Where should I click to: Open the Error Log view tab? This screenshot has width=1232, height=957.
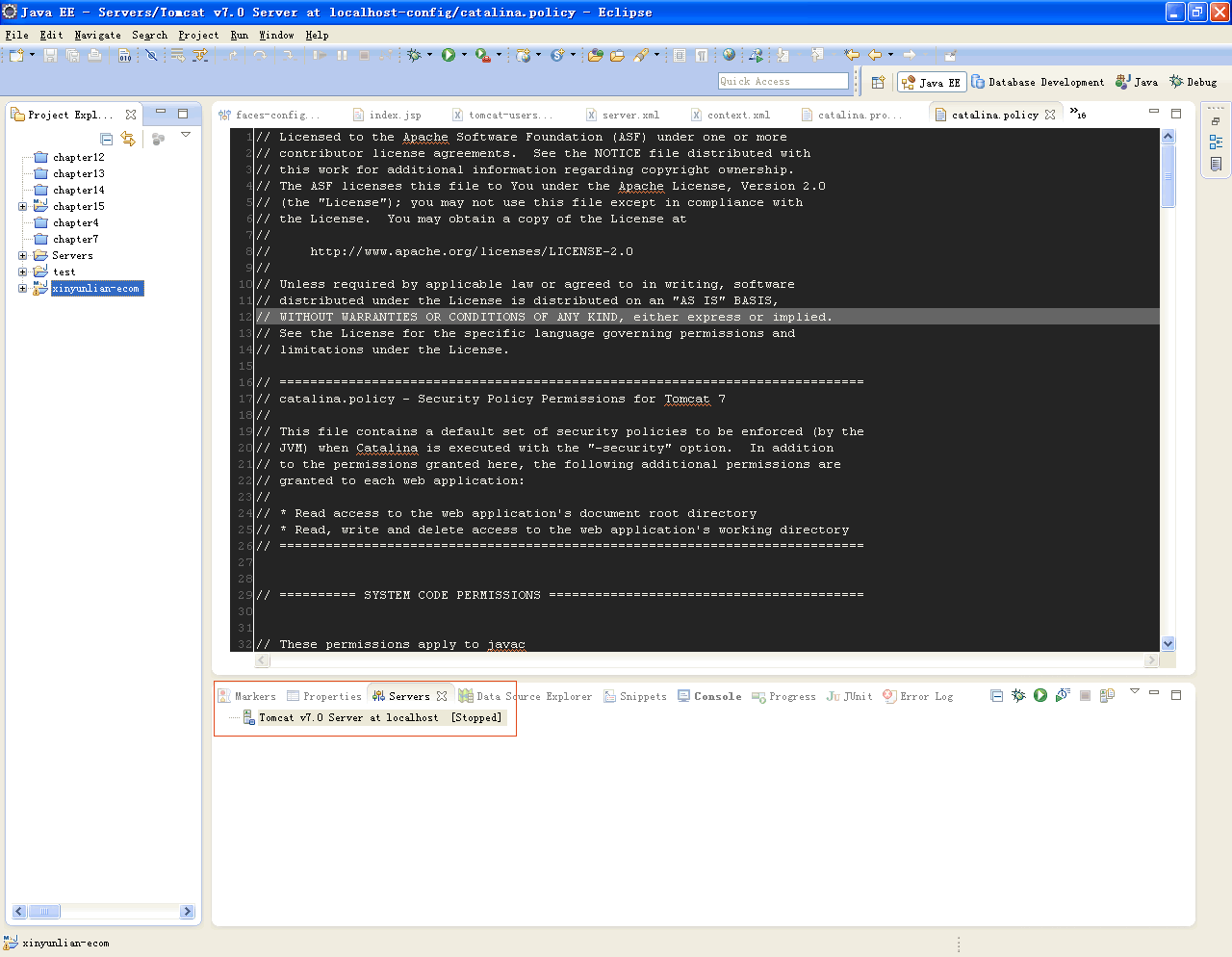click(918, 696)
